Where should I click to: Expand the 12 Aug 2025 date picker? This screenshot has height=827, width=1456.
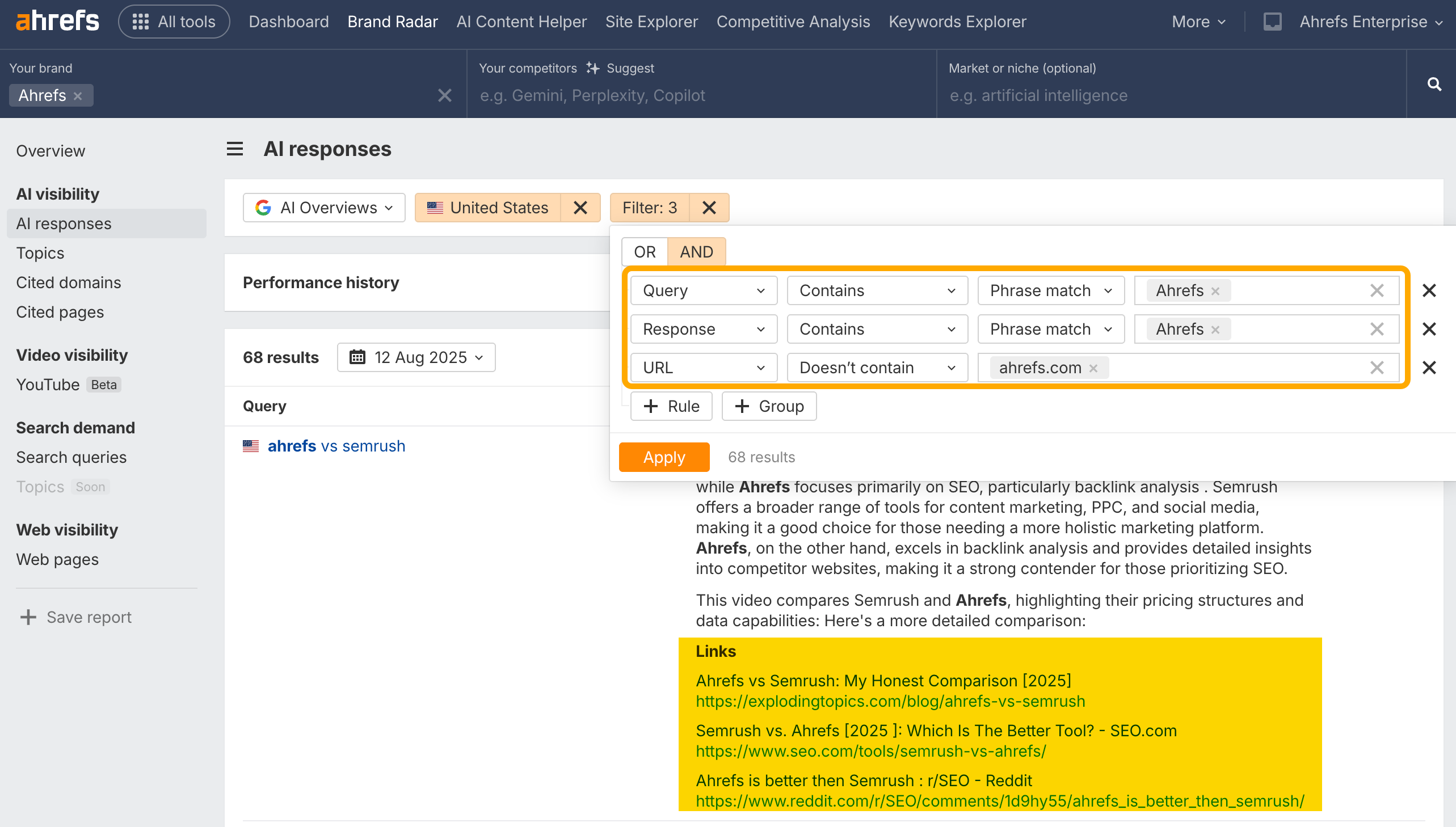pyautogui.click(x=416, y=357)
